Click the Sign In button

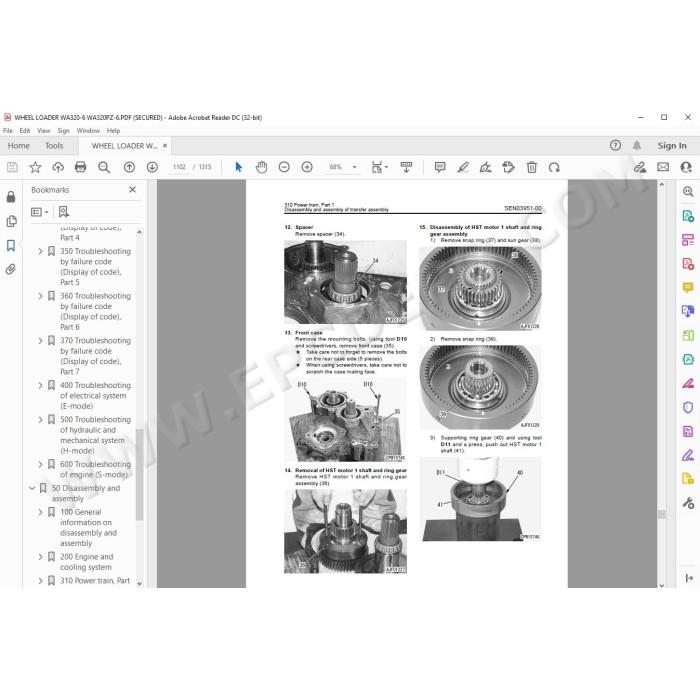(x=672, y=146)
